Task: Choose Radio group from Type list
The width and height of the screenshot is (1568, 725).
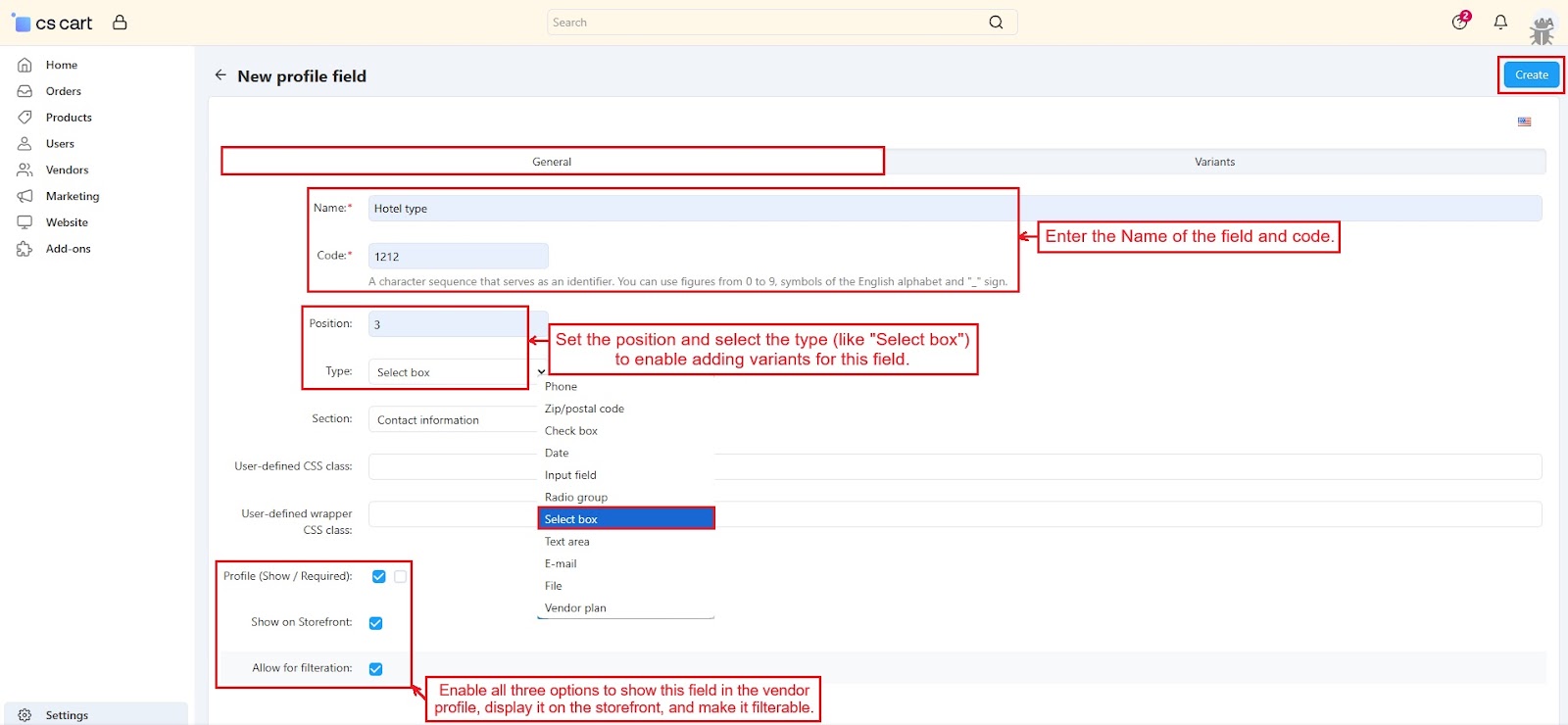Action: tap(576, 498)
